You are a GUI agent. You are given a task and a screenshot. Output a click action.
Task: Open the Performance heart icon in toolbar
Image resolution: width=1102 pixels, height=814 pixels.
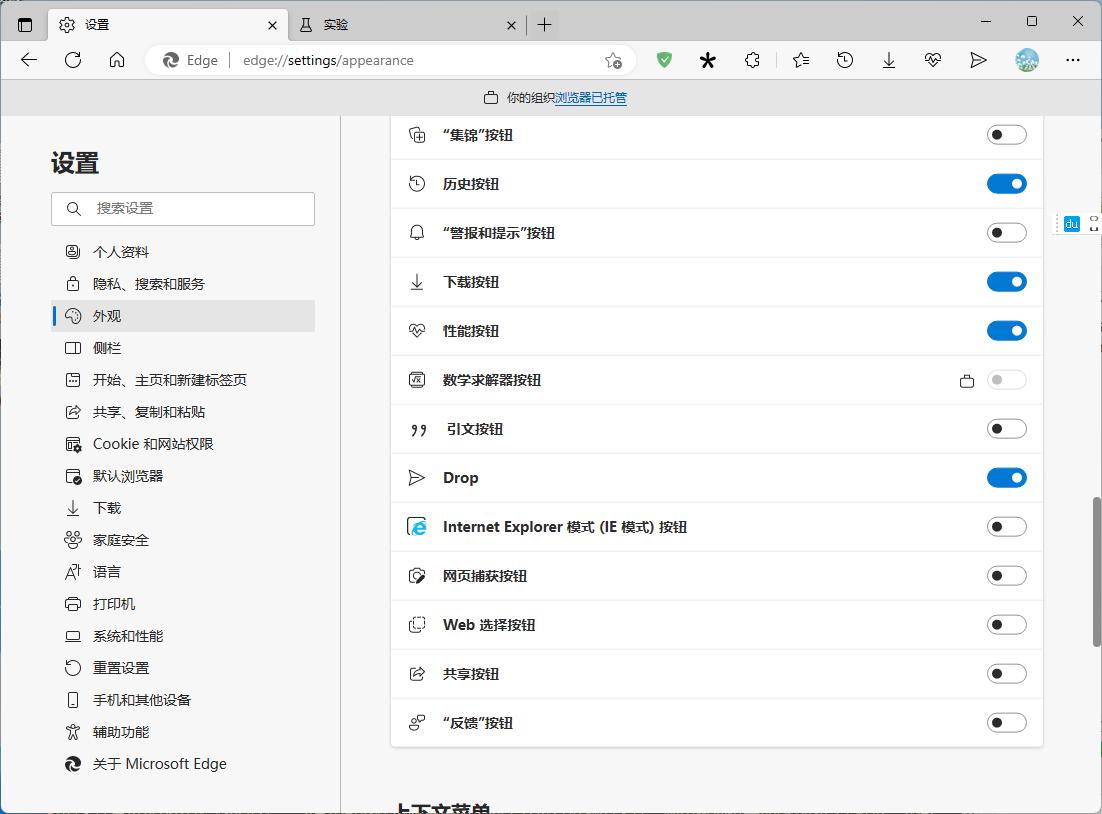tap(933, 60)
